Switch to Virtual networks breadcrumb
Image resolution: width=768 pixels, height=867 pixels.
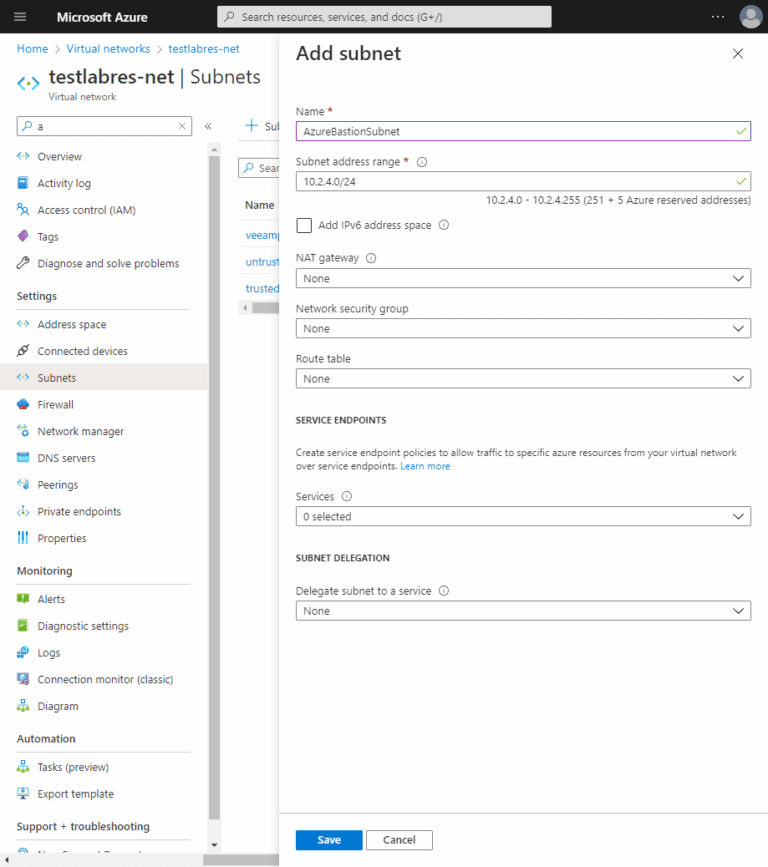coord(108,48)
